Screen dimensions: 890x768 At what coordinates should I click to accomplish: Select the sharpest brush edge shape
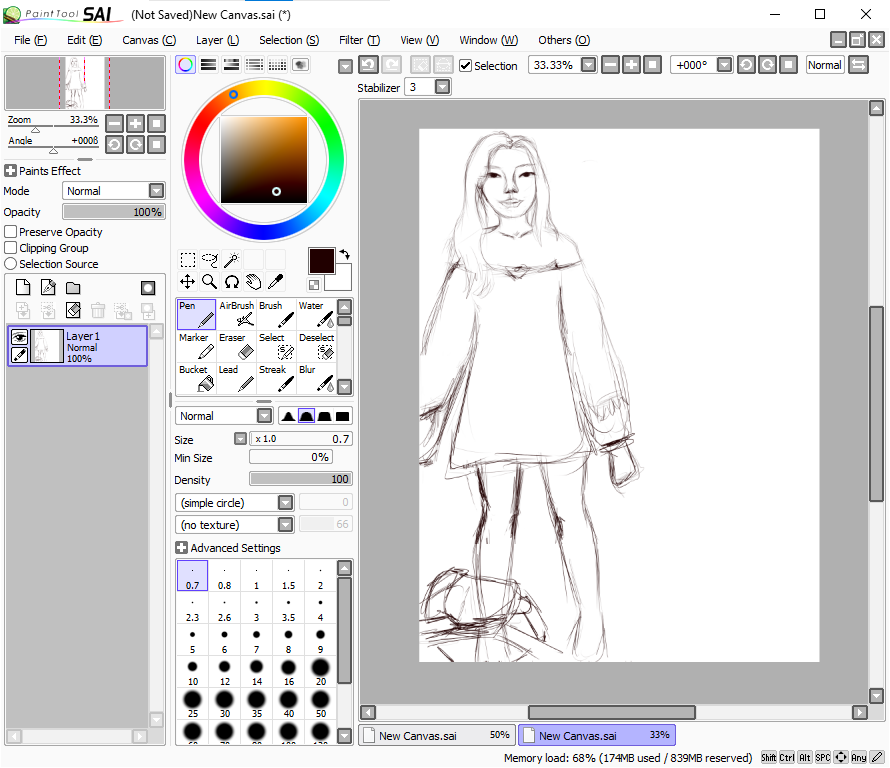288,416
